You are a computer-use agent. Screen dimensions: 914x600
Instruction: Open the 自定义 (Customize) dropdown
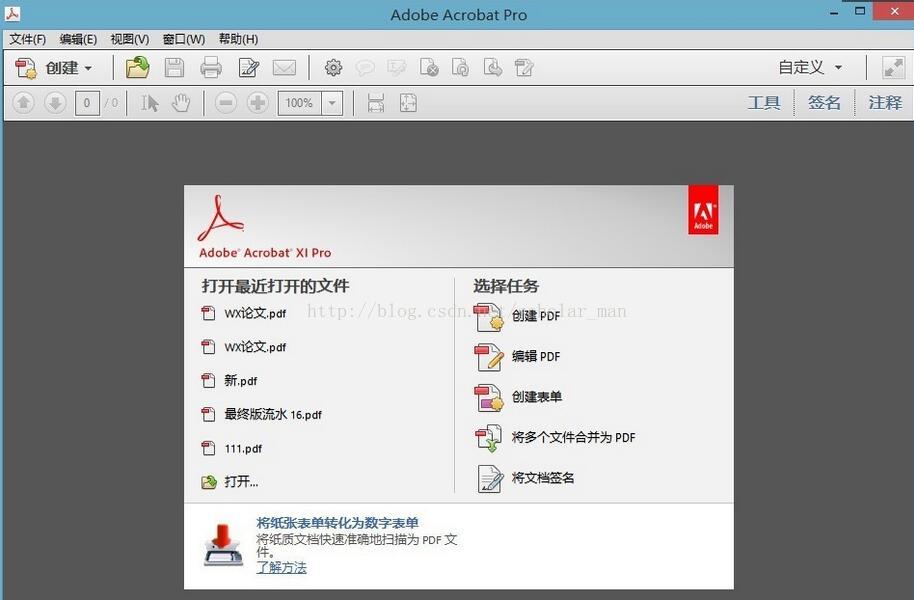tap(810, 68)
